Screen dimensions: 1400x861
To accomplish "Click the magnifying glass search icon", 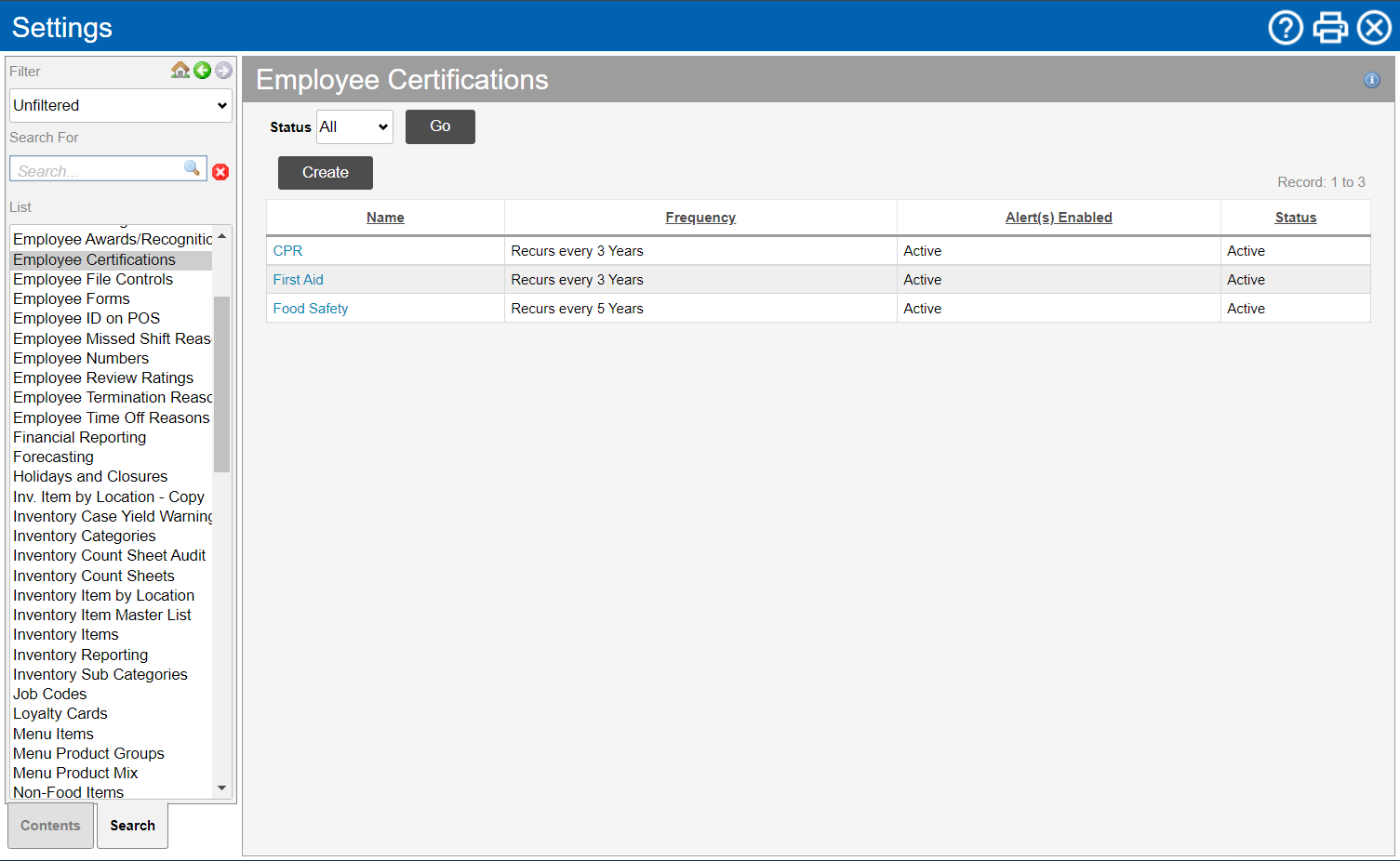I will pos(192,168).
